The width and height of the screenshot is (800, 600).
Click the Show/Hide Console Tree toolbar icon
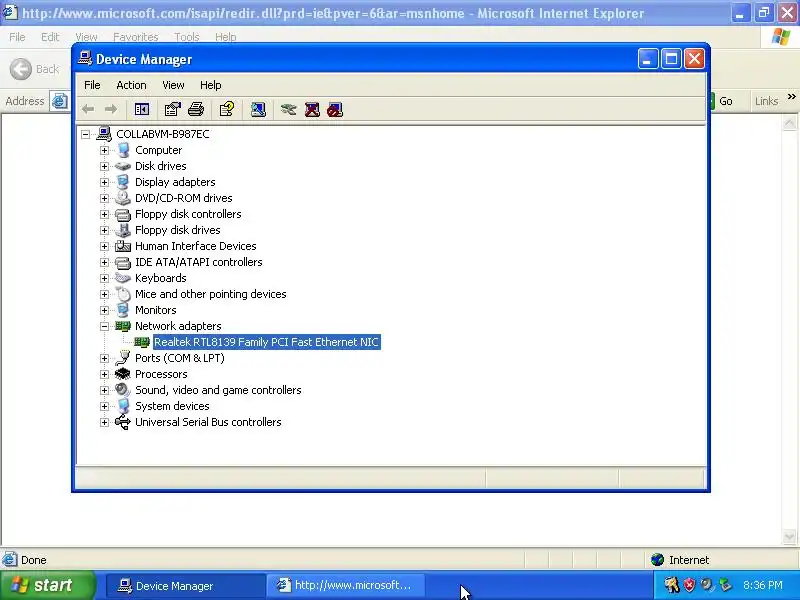point(142,109)
